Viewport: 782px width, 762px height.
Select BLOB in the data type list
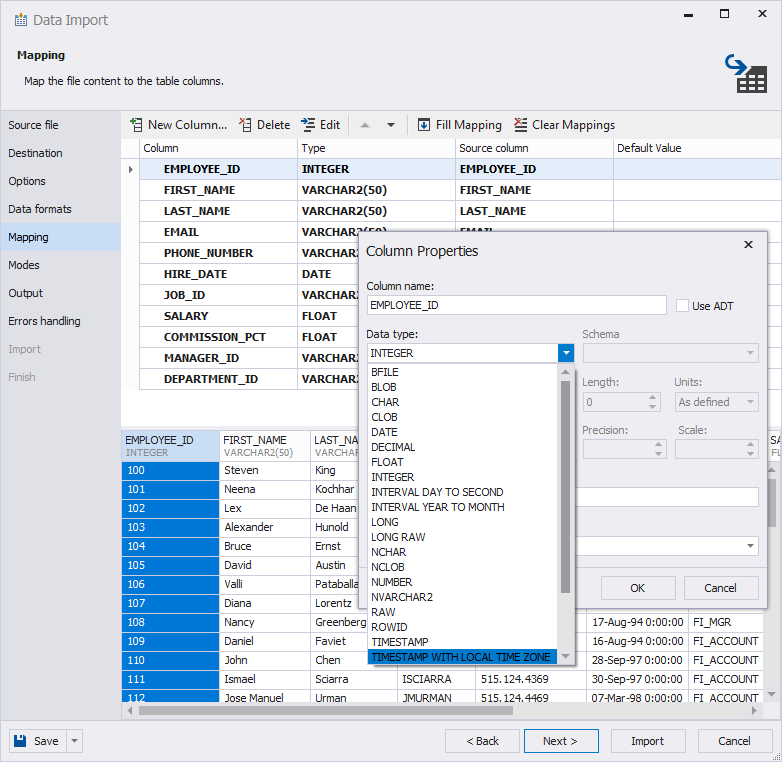(x=462, y=387)
